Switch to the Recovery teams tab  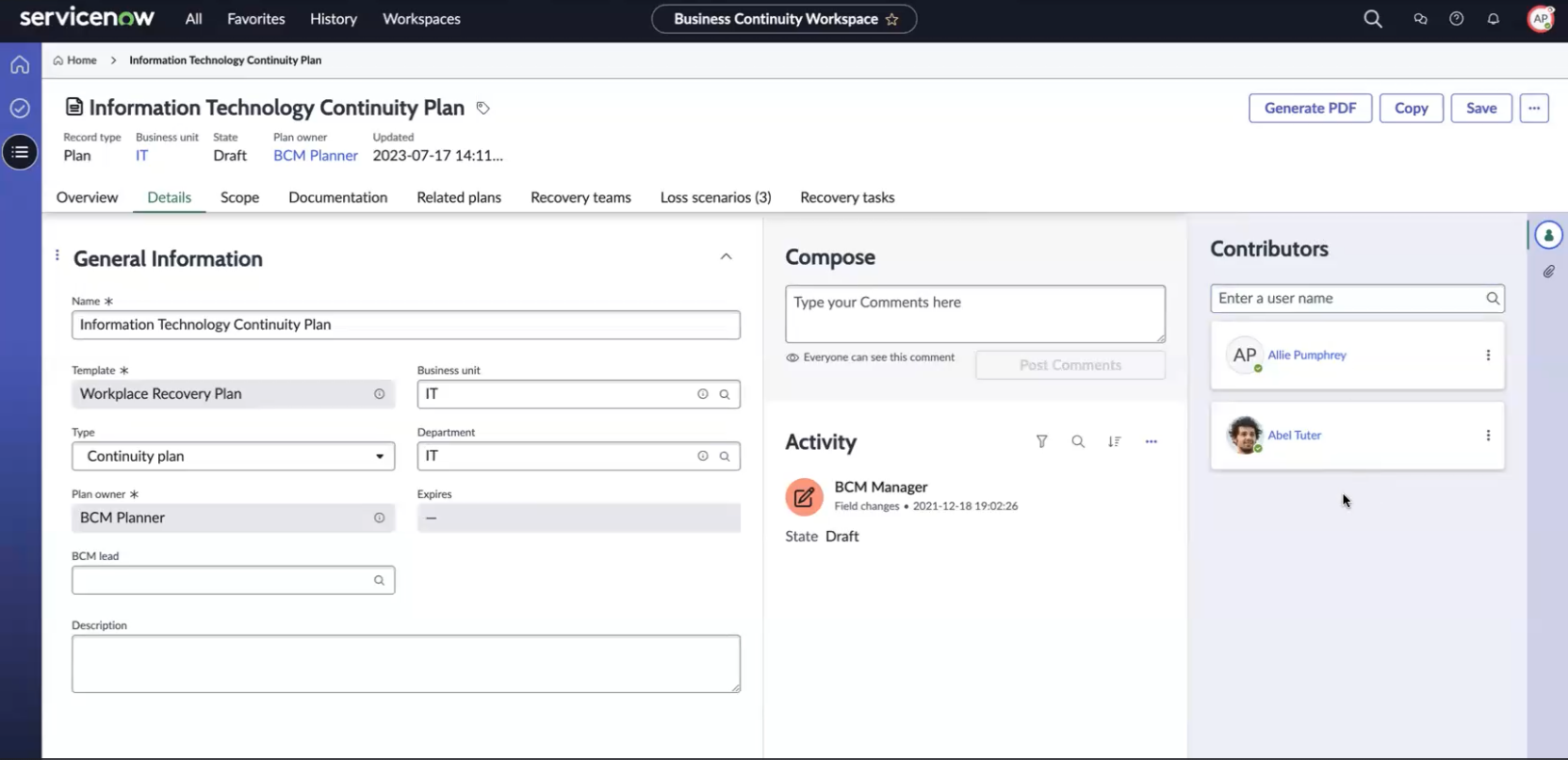coord(580,197)
